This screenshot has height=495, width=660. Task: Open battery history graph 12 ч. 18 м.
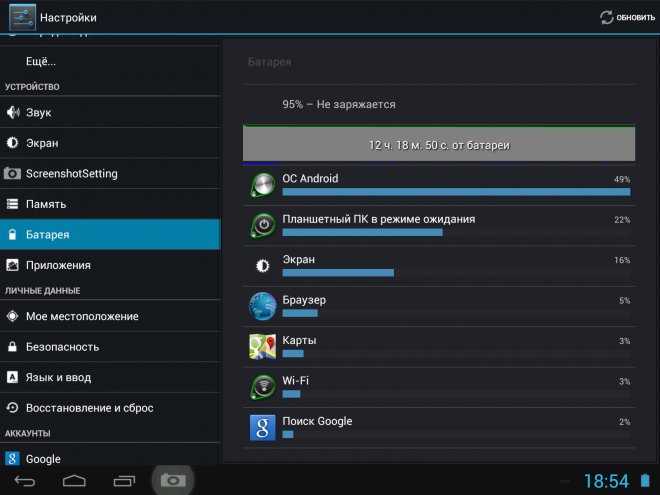pyautogui.click(x=439, y=144)
